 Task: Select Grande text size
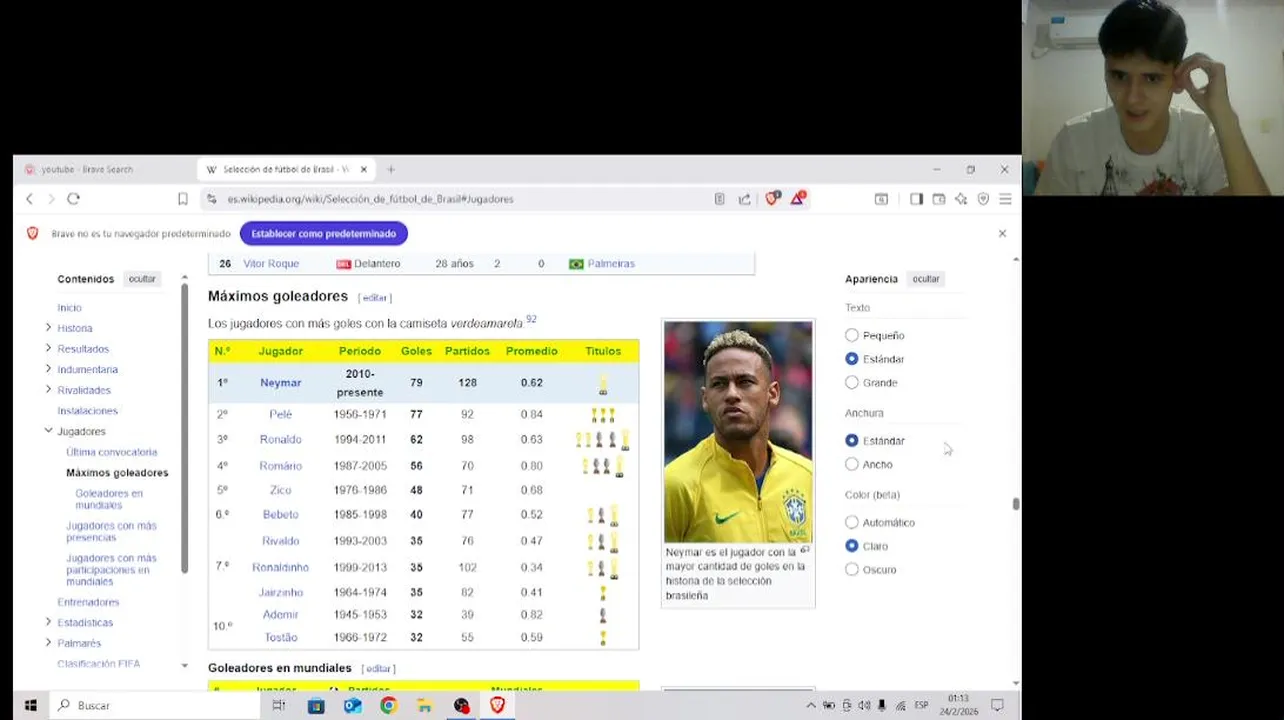coord(852,382)
